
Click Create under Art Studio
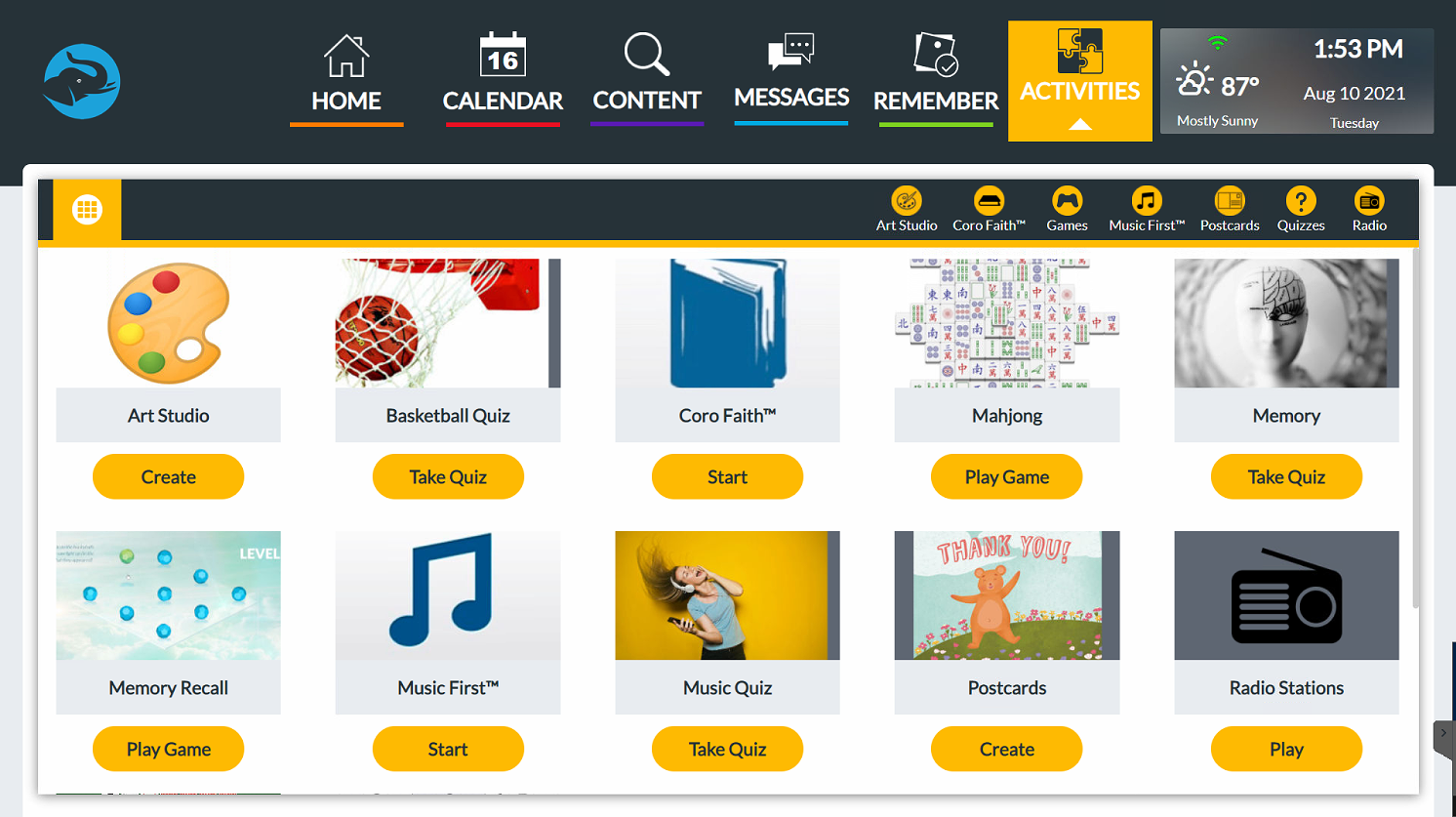168,476
